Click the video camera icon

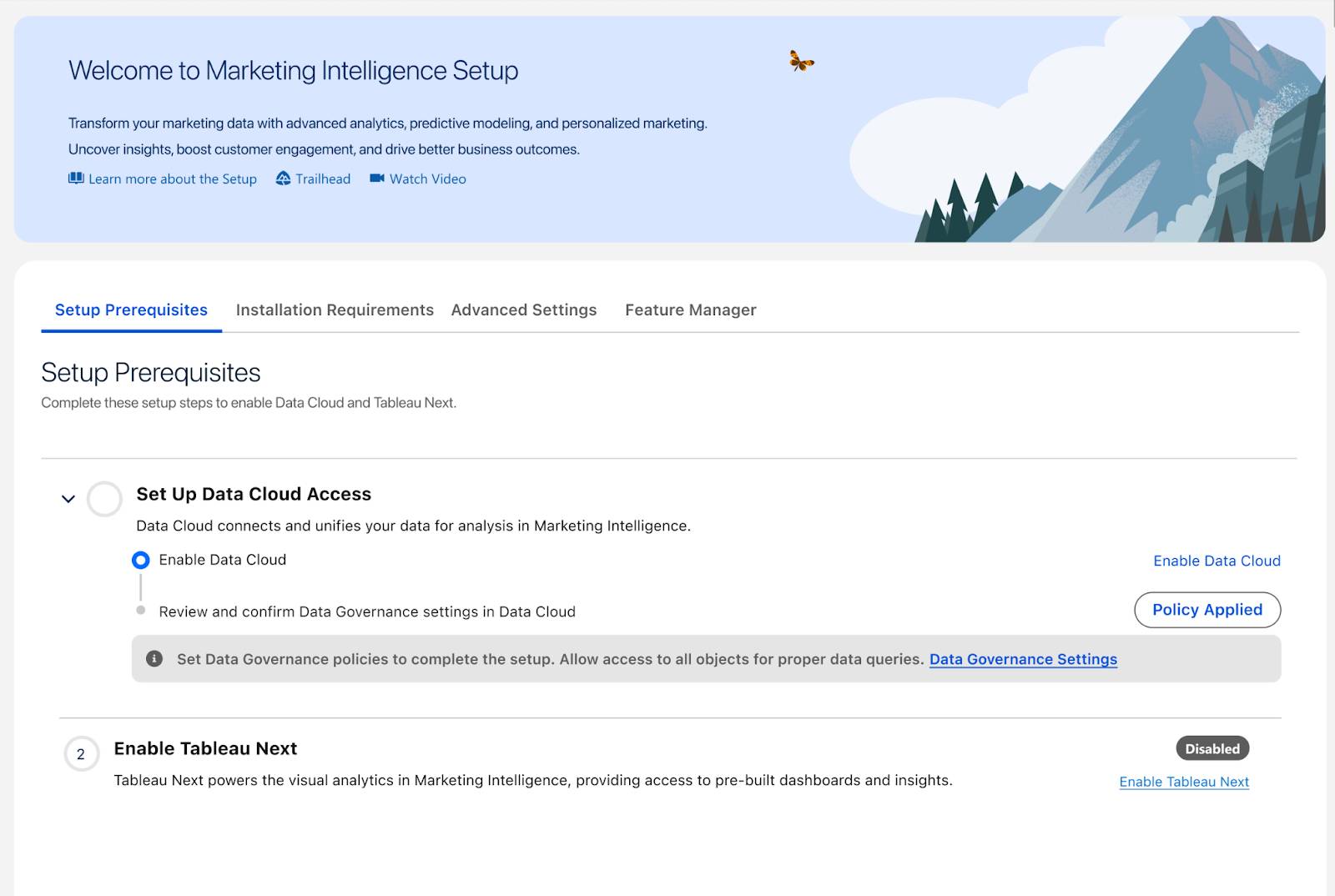pyautogui.click(x=377, y=179)
